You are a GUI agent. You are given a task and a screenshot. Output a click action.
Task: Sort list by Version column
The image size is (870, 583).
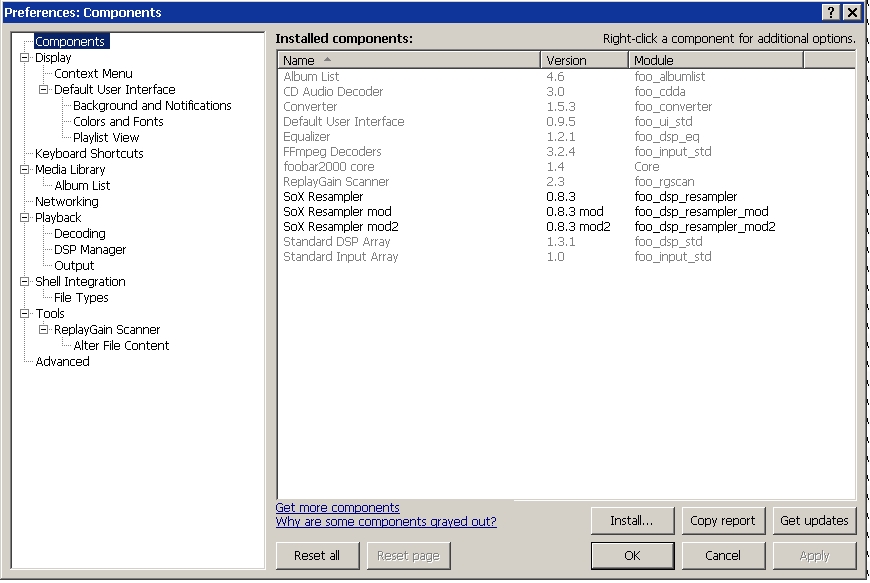[584, 60]
